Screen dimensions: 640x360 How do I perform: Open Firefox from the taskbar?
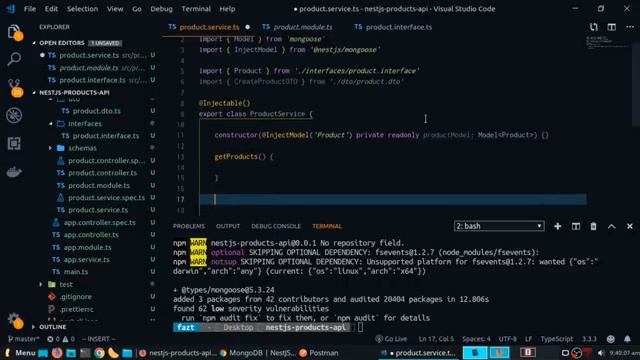pyautogui.click(x=57, y=353)
